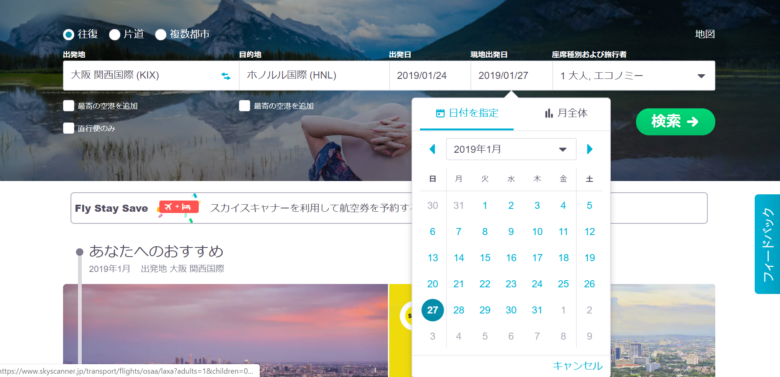This screenshot has width=780, height=377.
Task: Click the Fly Stay Save plane badge
Action: click(179, 207)
